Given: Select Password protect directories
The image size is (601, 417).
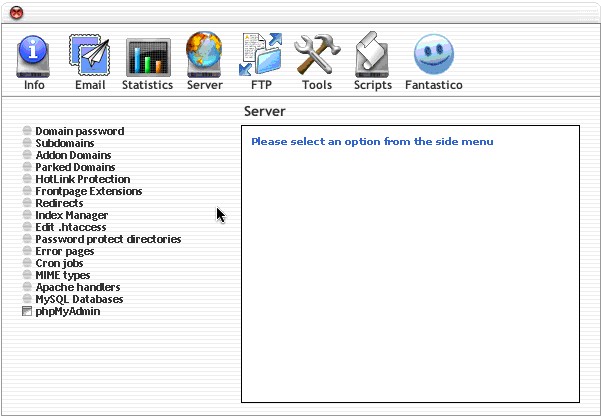Looking at the screenshot, I should click(108, 239).
